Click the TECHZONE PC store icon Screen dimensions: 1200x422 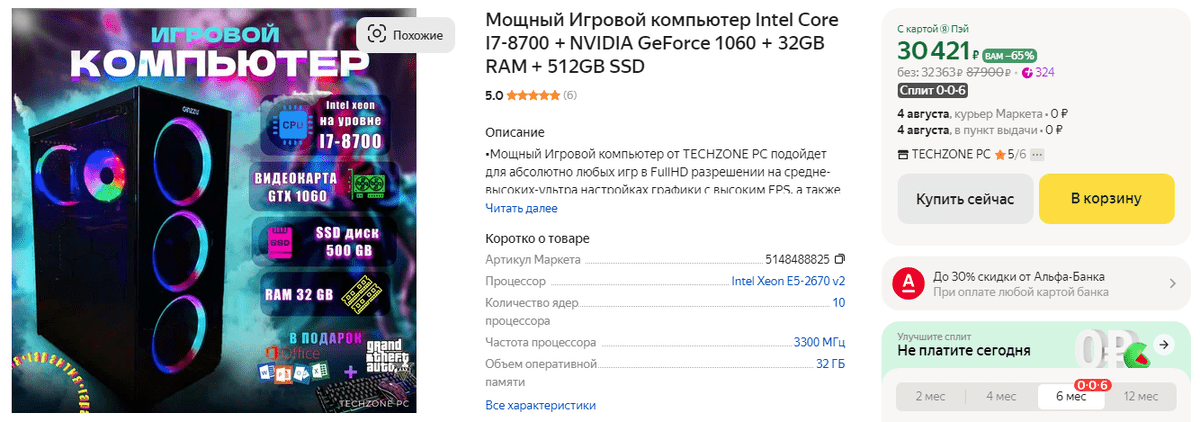pyautogui.click(x=903, y=155)
